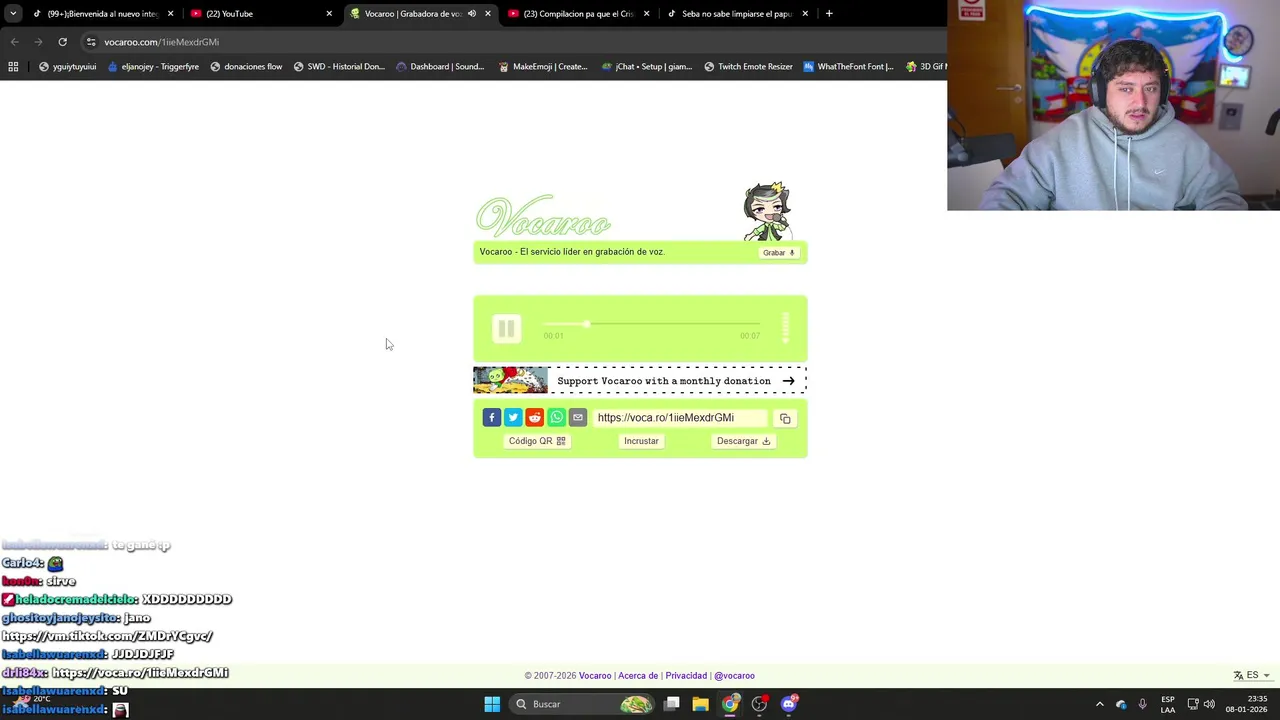Share recording by email icon
This screenshot has width=1280, height=720.
578,417
